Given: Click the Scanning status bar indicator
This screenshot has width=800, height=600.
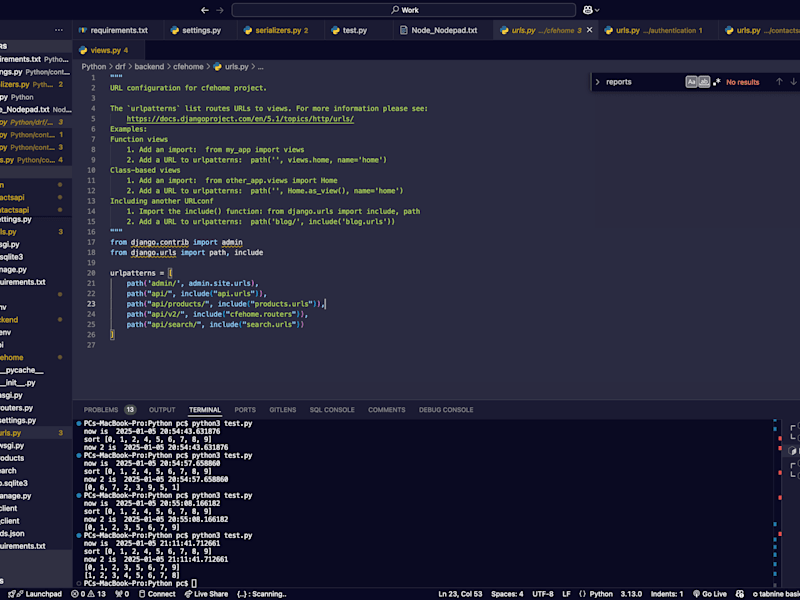Looking at the screenshot, I should tap(262, 594).
